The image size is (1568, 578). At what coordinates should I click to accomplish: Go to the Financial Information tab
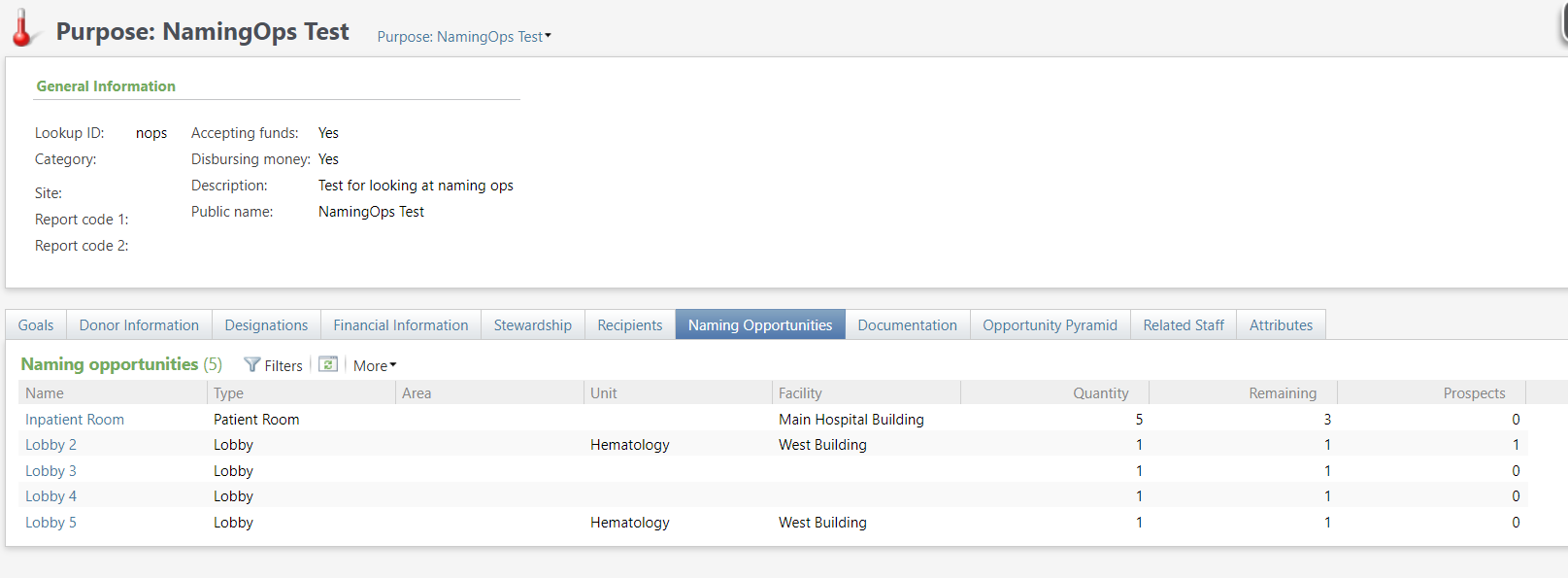(400, 325)
